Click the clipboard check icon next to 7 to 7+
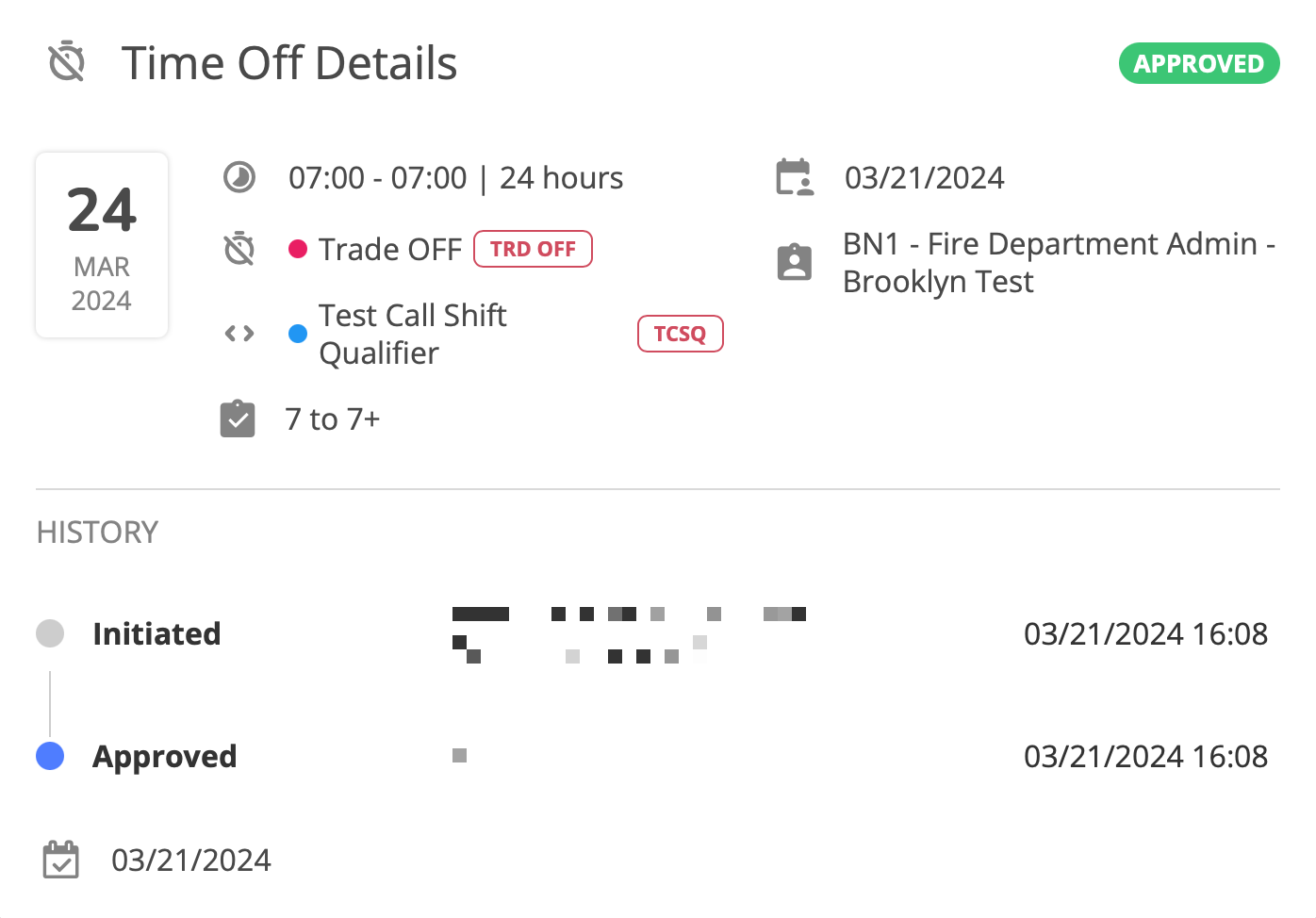The width and height of the screenshot is (1316, 918). (x=238, y=418)
